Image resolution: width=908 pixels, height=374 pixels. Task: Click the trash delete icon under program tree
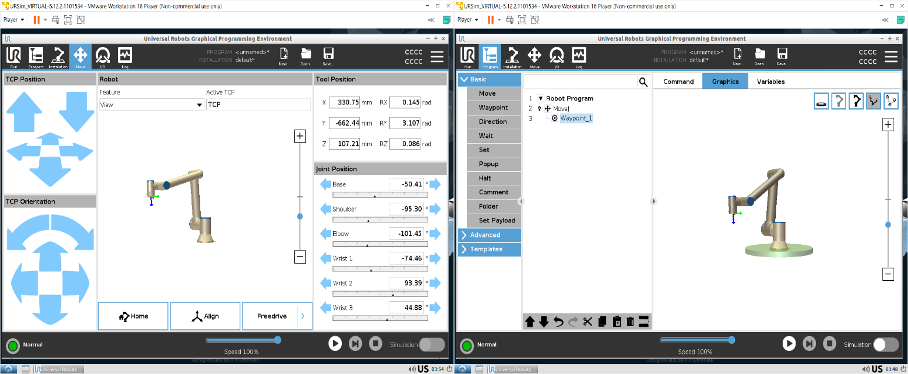631,322
